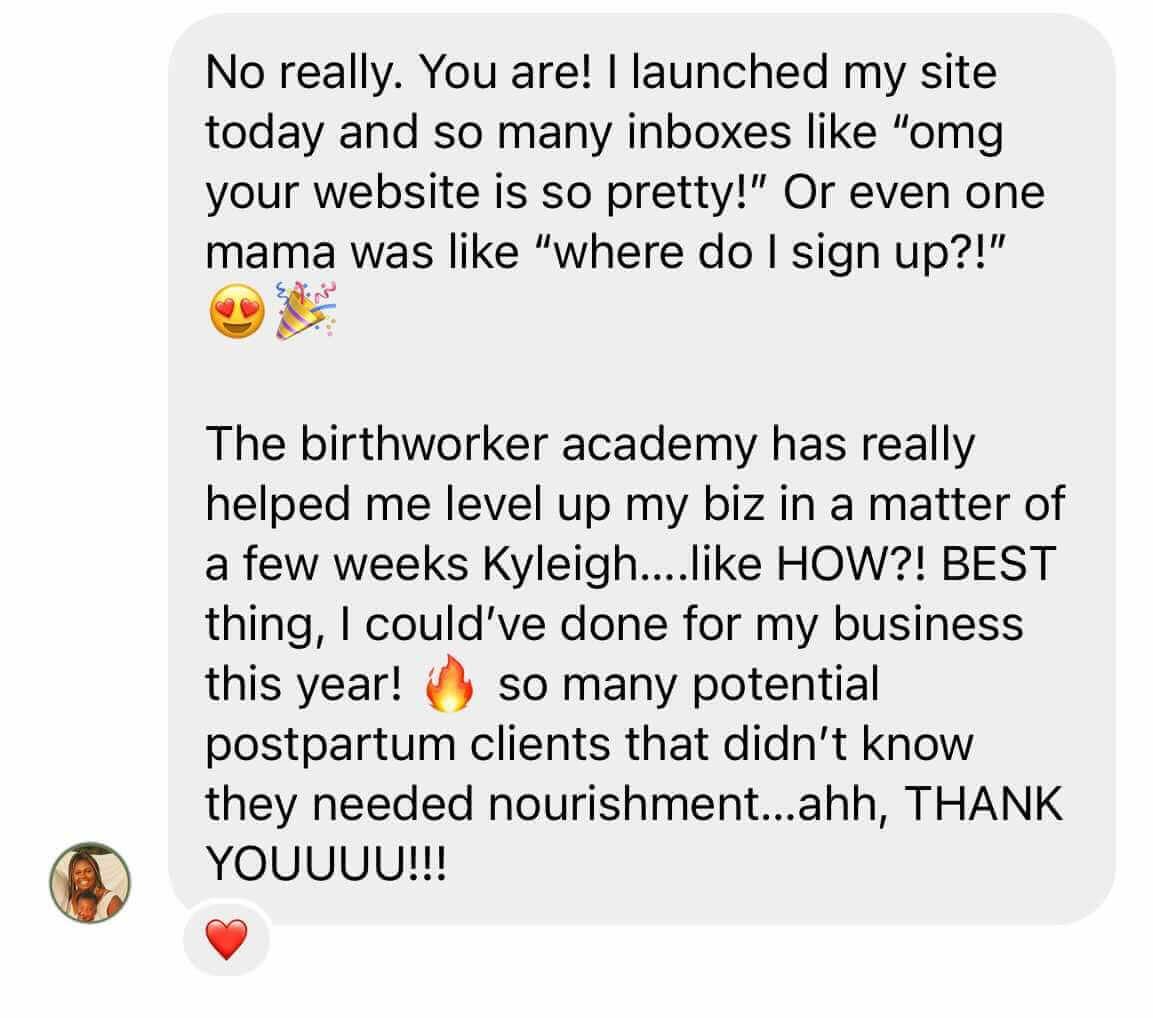Click the word "nourishment" in last paragraph
Screen dimensions: 1153x1018
[x=626, y=803]
